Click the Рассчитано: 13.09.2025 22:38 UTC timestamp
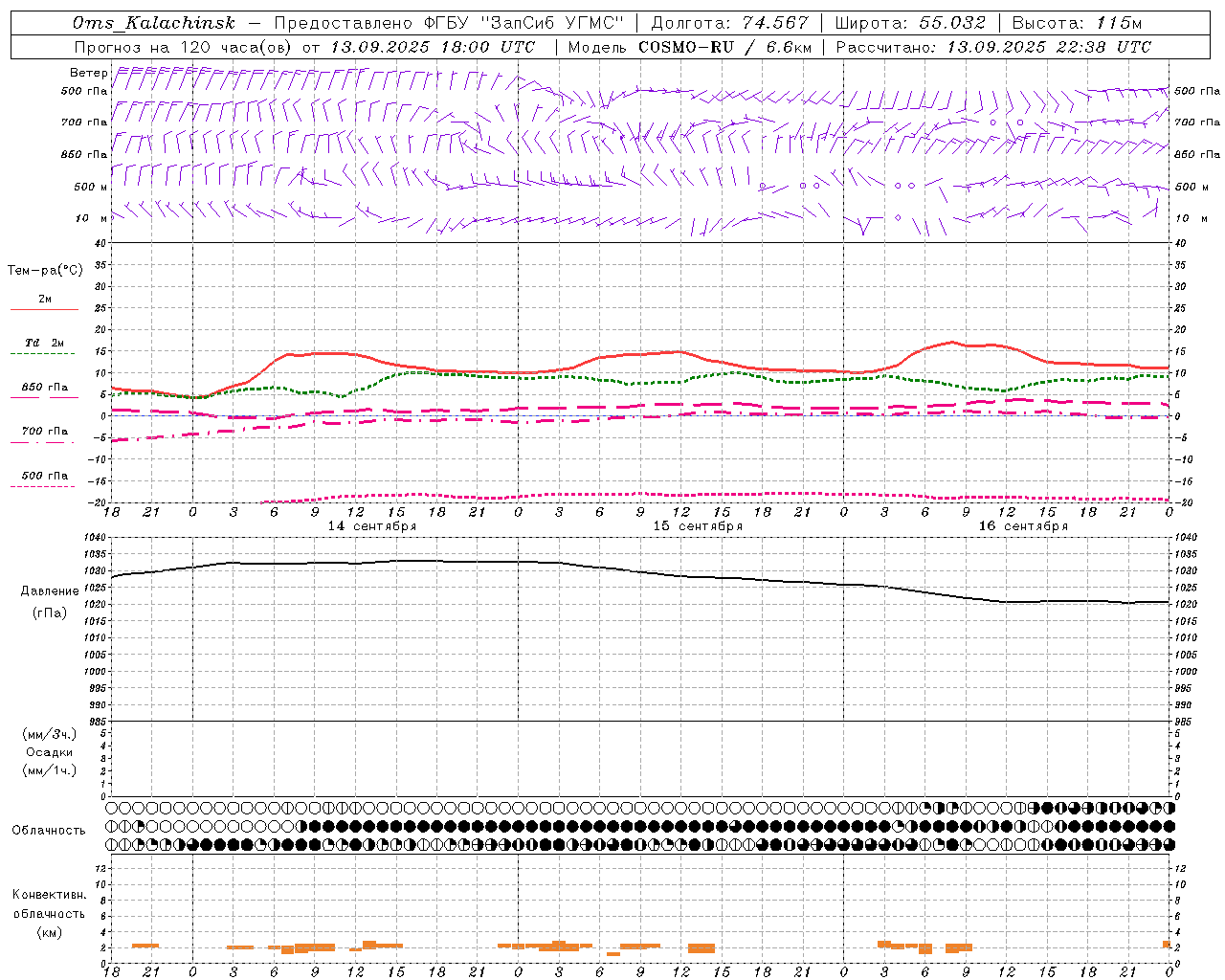This screenshot has width=1225, height=980. click(993, 47)
